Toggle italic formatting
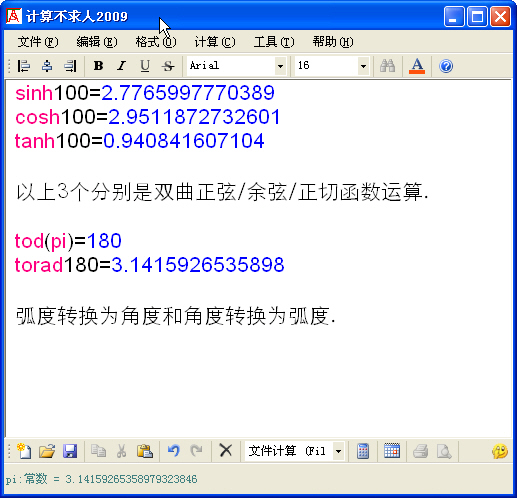 (x=121, y=66)
